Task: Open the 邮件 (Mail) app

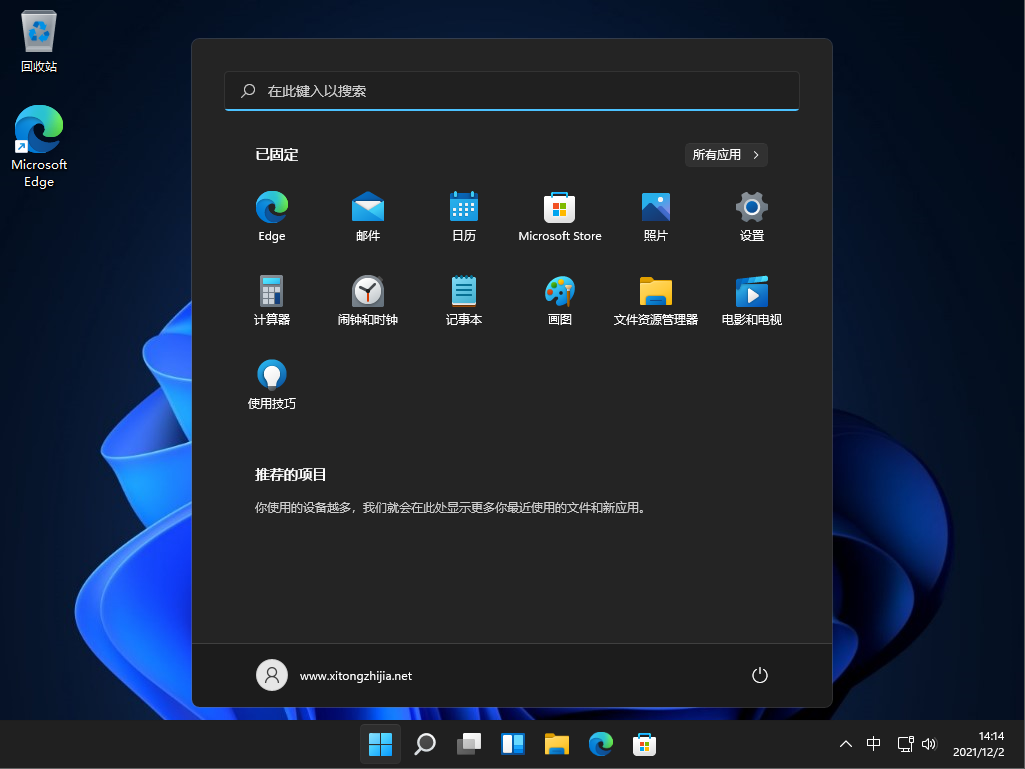Action: (367, 210)
